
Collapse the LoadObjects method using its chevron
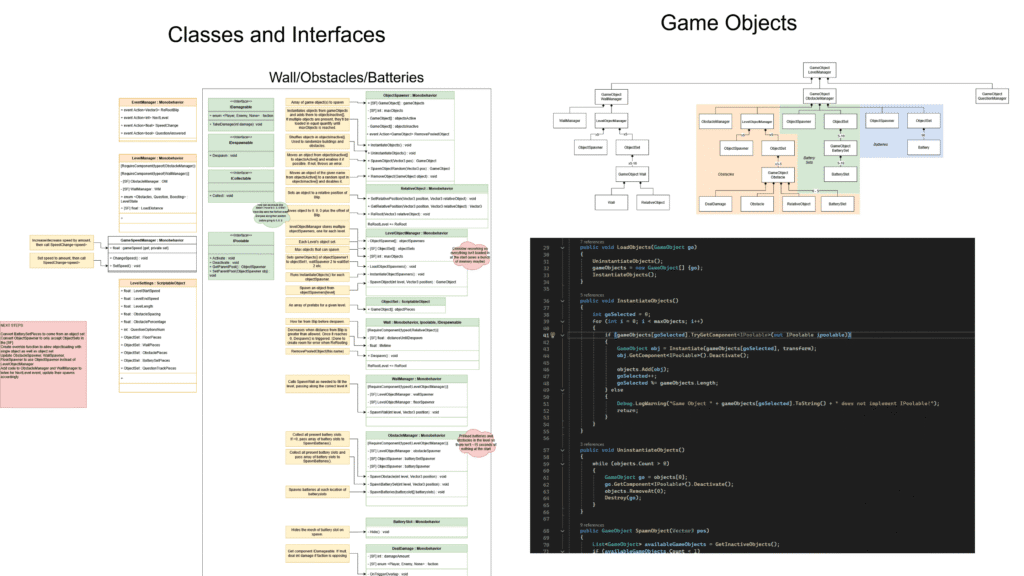click(562, 248)
